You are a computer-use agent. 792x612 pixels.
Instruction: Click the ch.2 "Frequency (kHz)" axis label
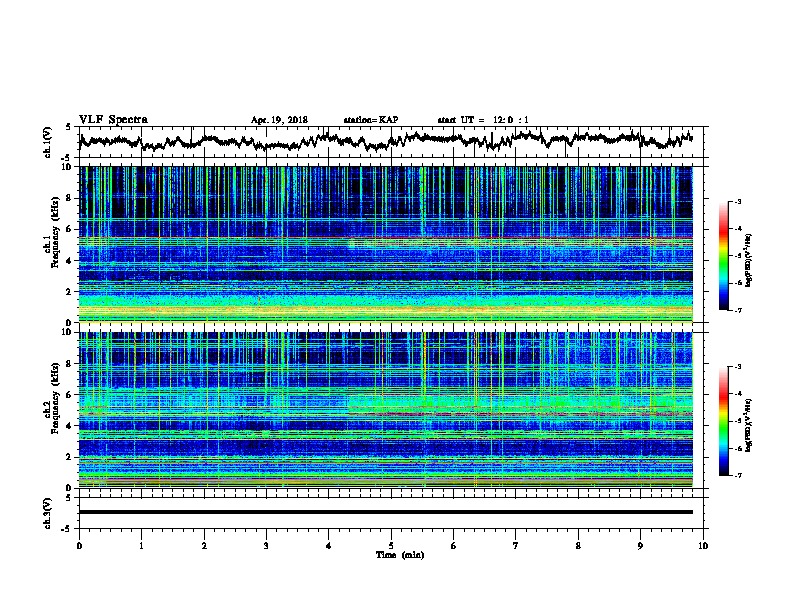click(55, 398)
